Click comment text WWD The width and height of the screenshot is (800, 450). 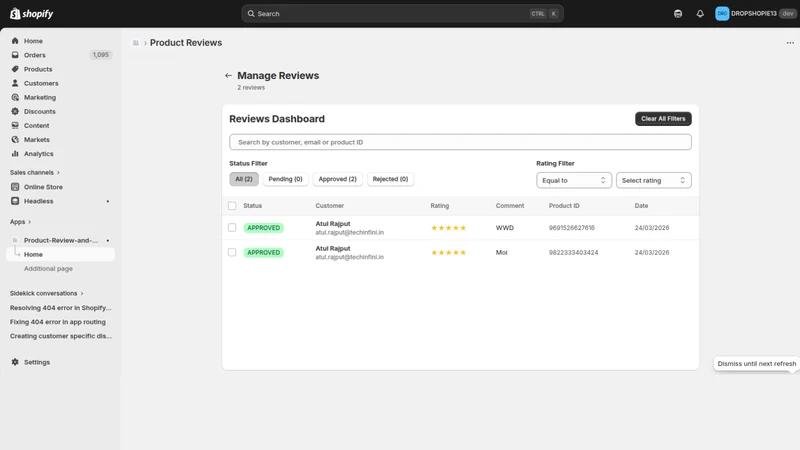pos(505,228)
